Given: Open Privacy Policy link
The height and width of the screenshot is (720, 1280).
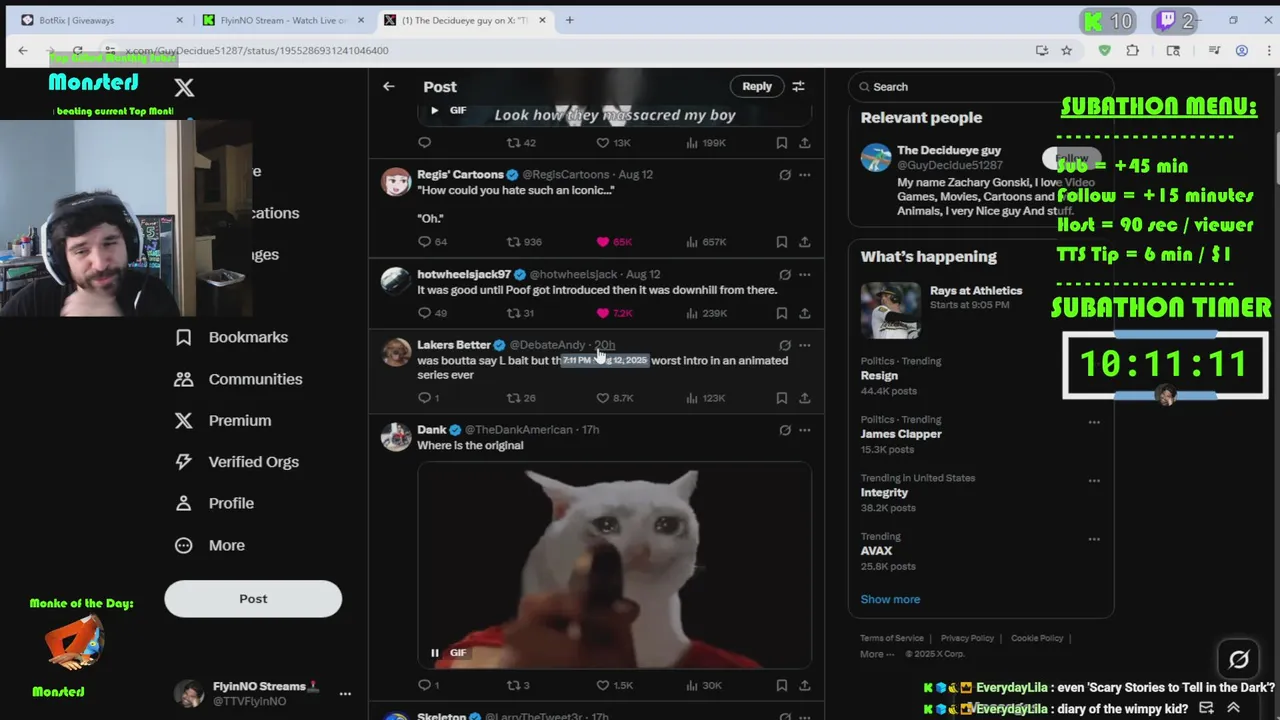Looking at the screenshot, I should point(967,638).
